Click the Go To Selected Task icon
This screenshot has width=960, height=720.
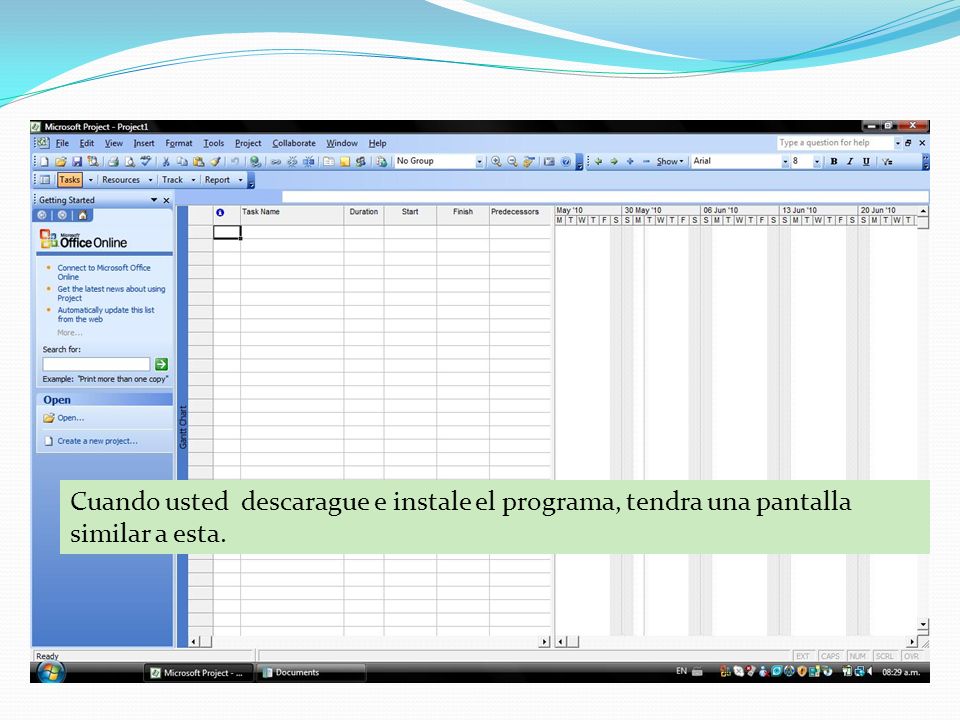pos(529,162)
